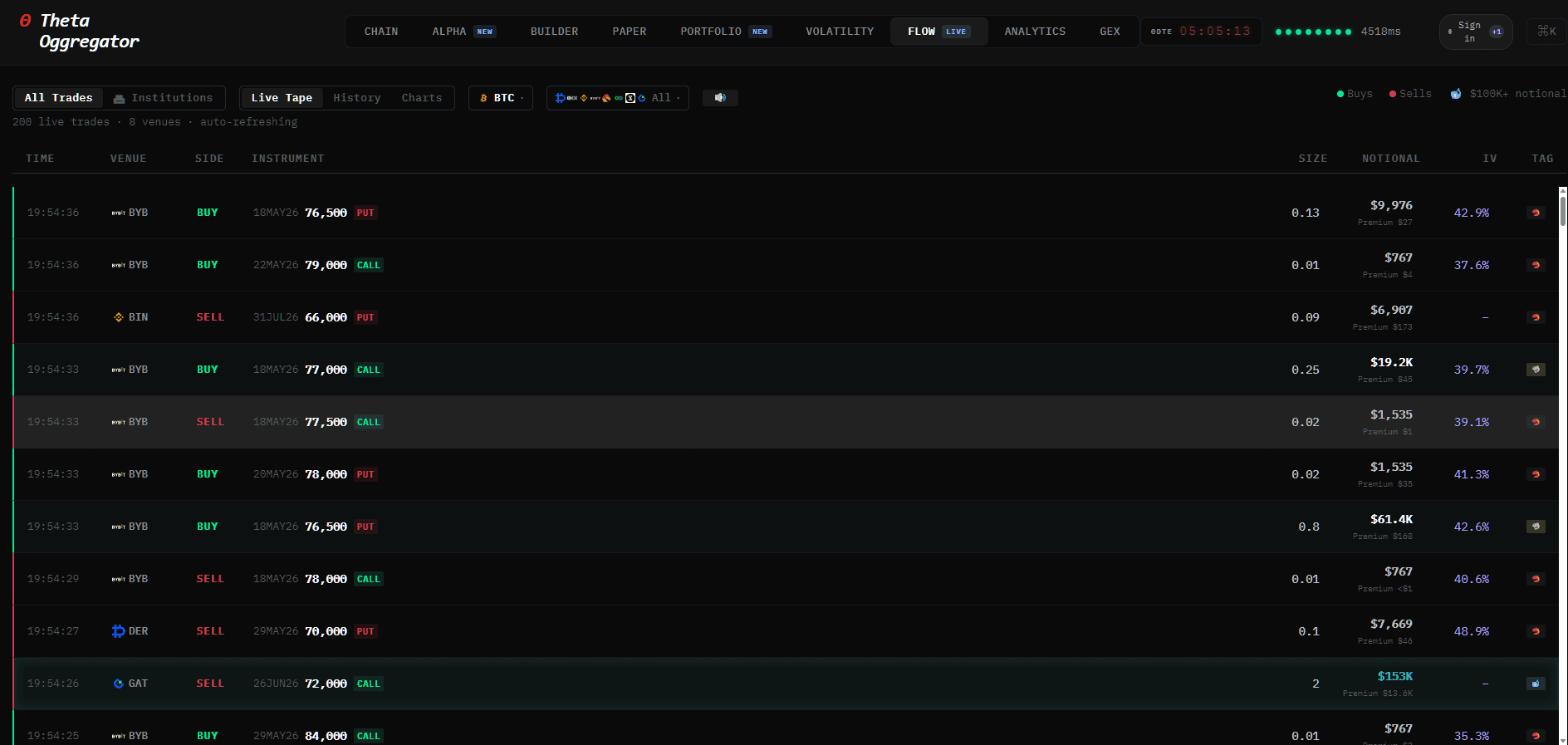Click the tag icon in 29MAY26 70,000 PUT row

[x=1536, y=631]
